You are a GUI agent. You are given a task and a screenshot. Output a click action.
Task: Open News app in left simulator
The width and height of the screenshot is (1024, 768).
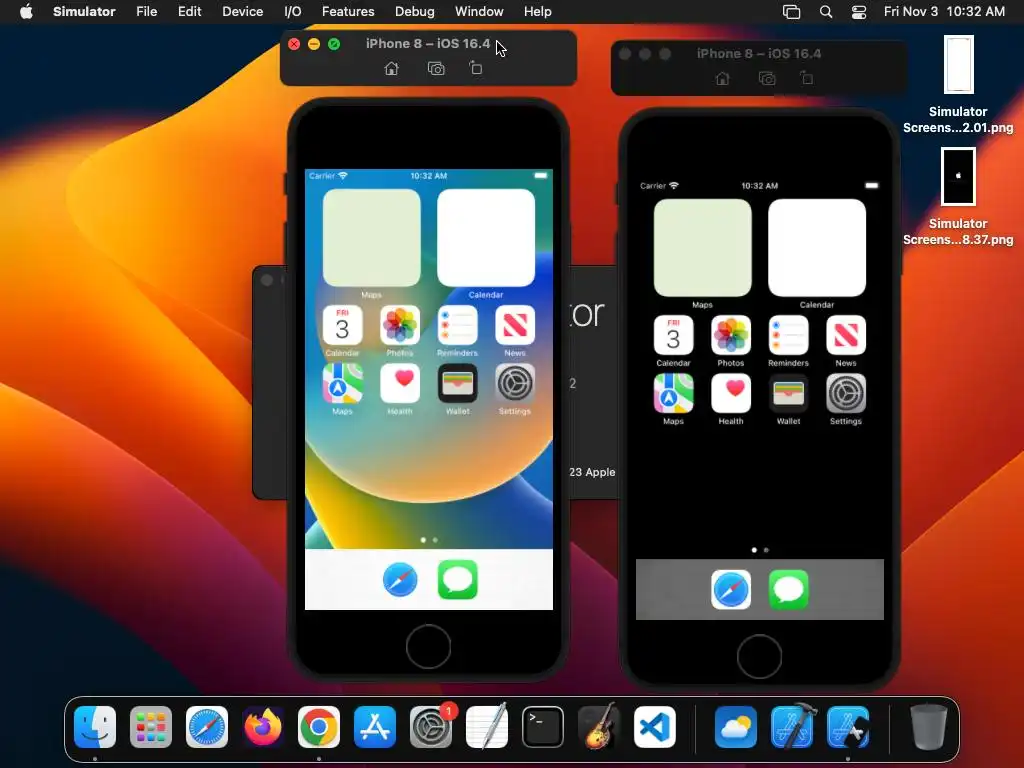515,325
